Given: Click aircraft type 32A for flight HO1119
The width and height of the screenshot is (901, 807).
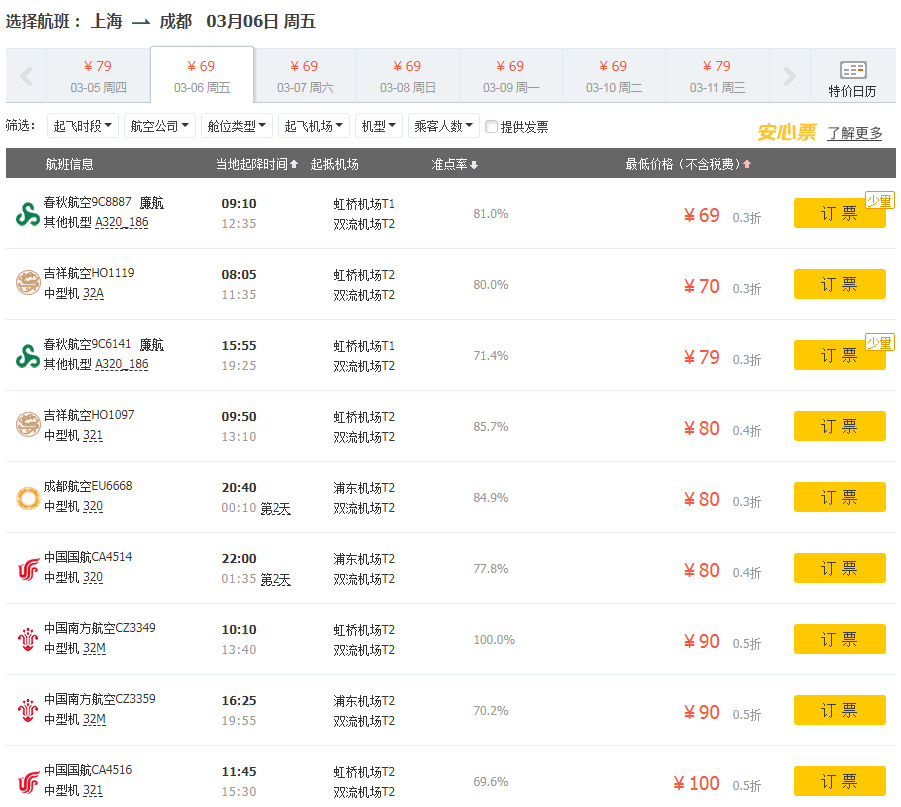Looking at the screenshot, I should pyautogui.click(x=94, y=294).
